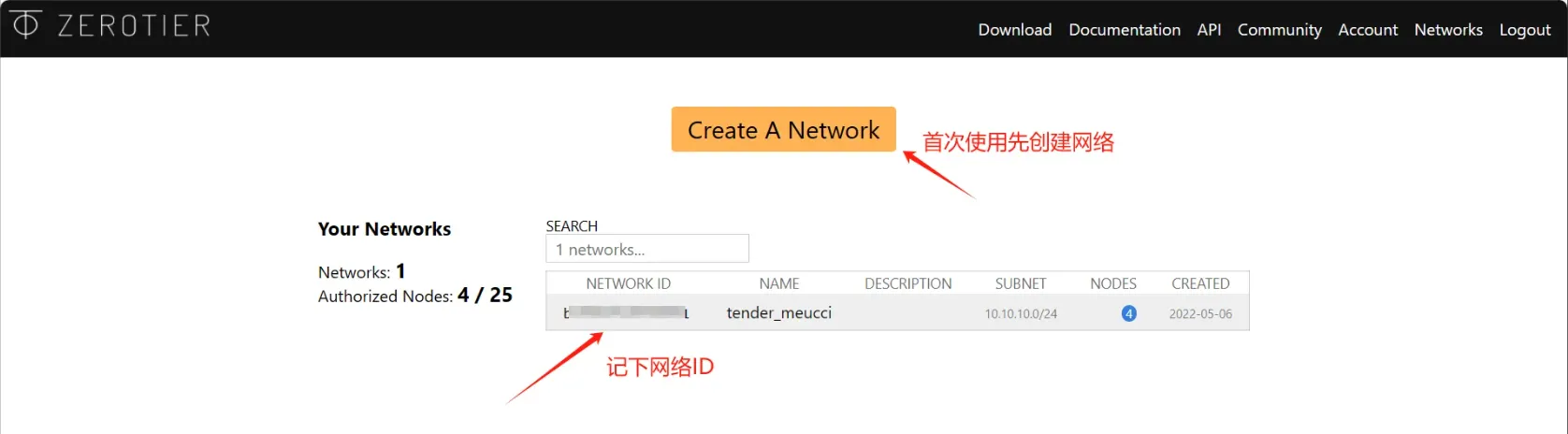Open the Account page

pyautogui.click(x=1368, y=30)
